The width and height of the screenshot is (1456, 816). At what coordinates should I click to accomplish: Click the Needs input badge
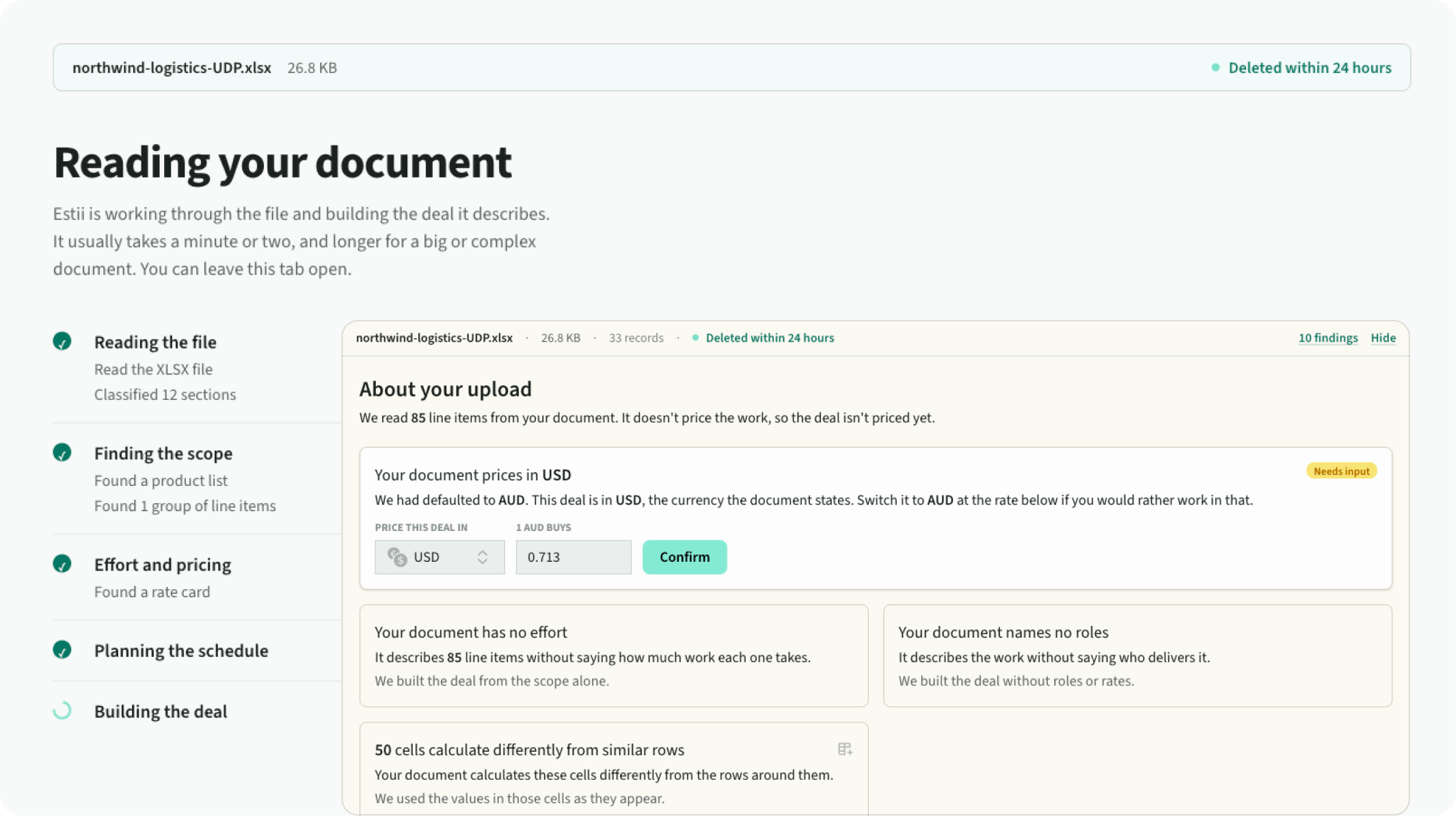click(x=1341, y=471)
